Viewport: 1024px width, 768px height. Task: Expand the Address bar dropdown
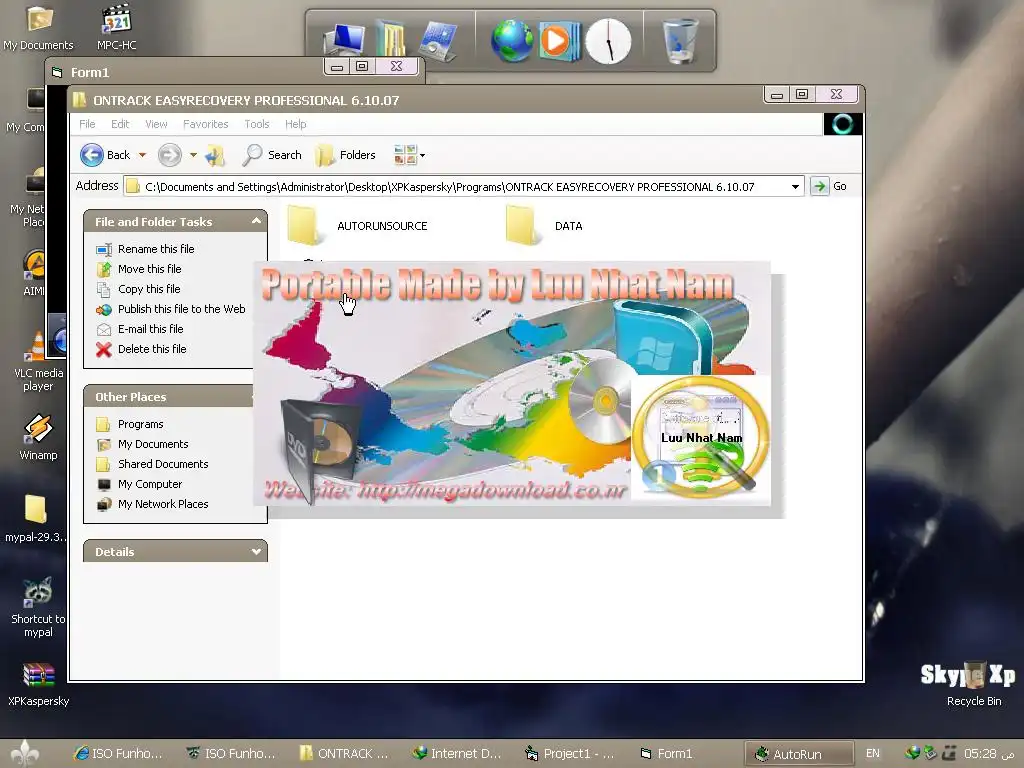pos(795,187)
